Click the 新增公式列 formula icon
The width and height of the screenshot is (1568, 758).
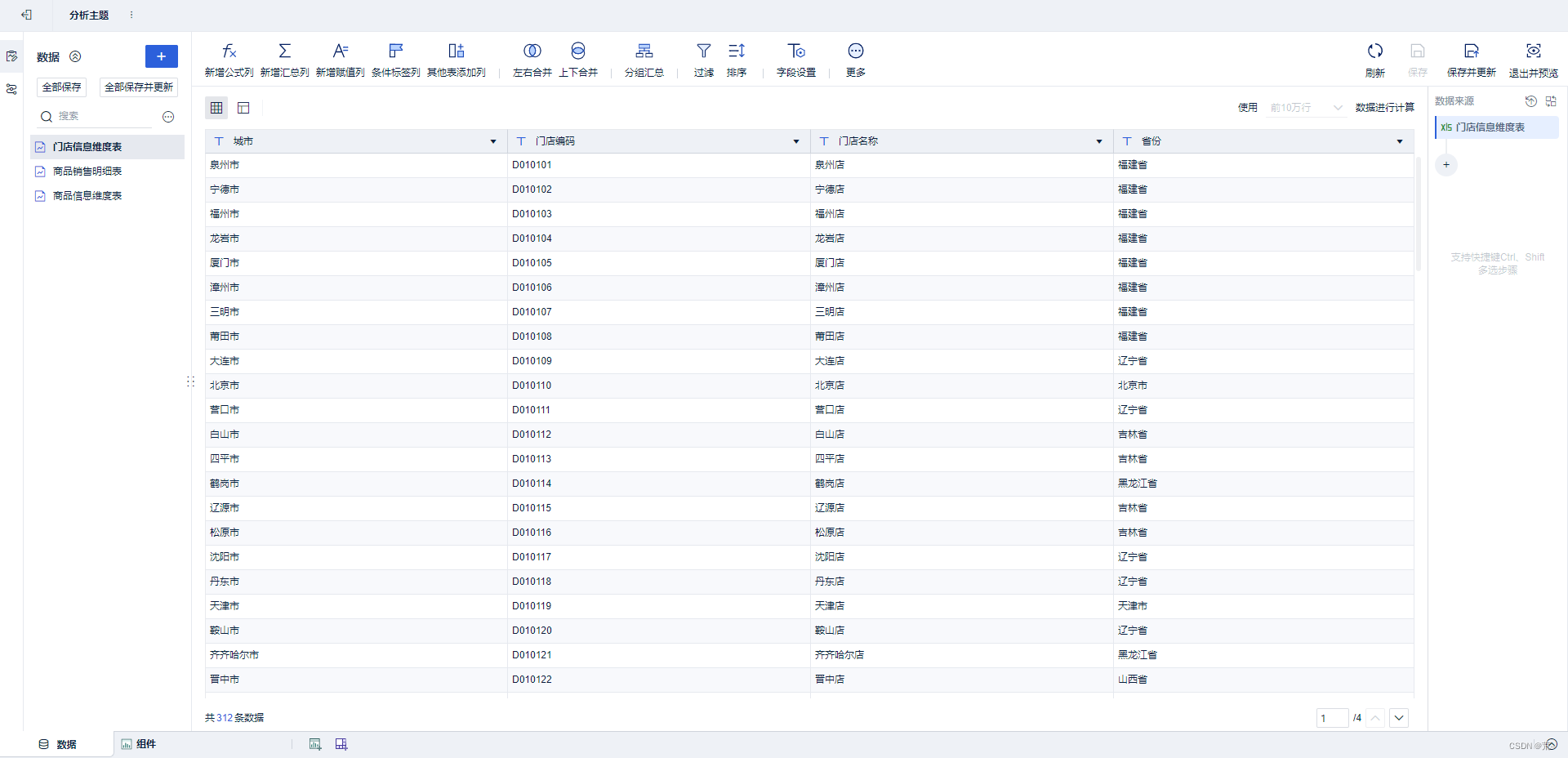click(x=229, y=51)
